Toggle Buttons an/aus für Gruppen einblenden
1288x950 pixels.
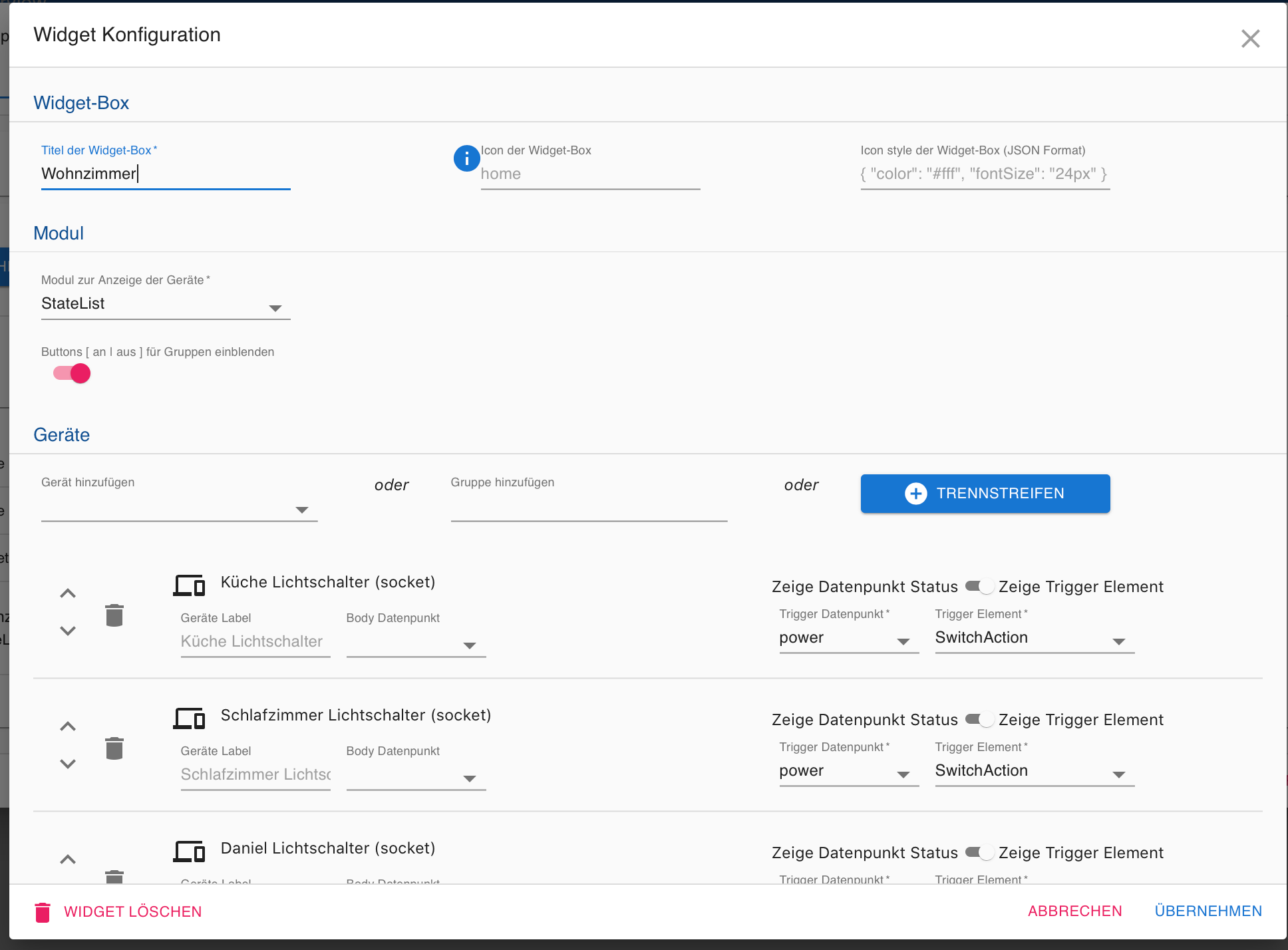click(x=72, y=373)
